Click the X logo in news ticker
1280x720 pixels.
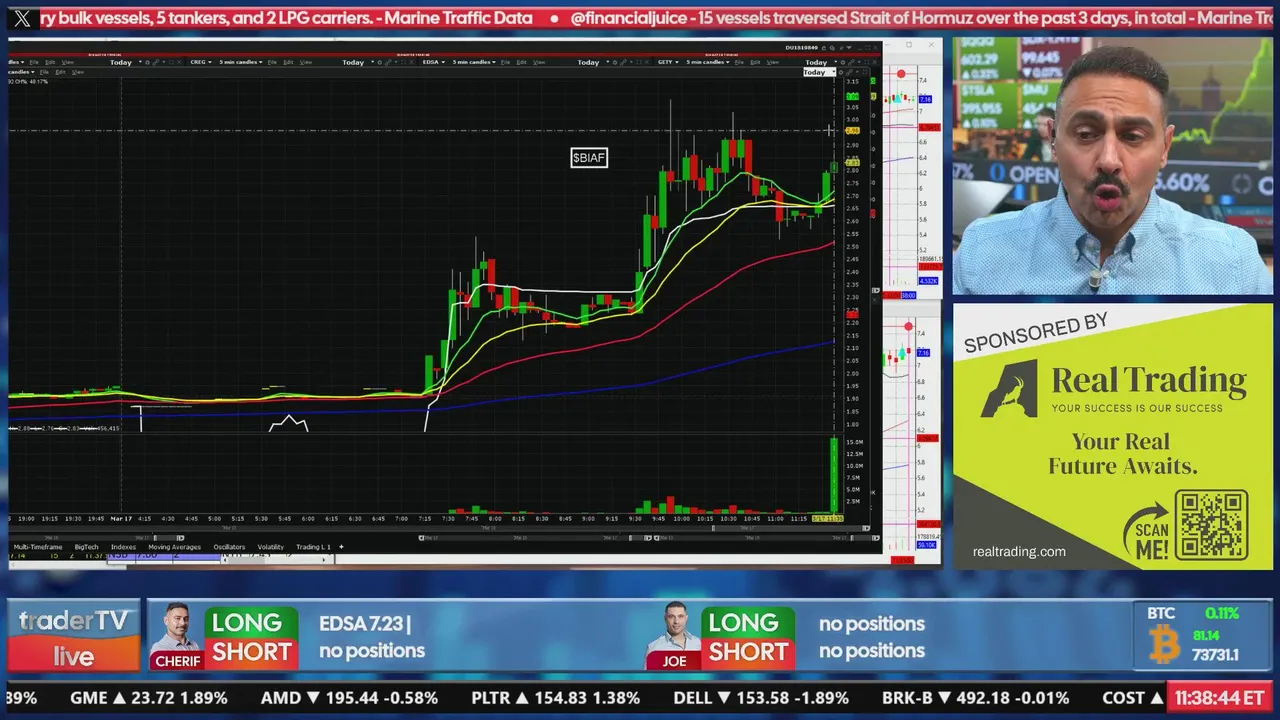pos(22,18)
